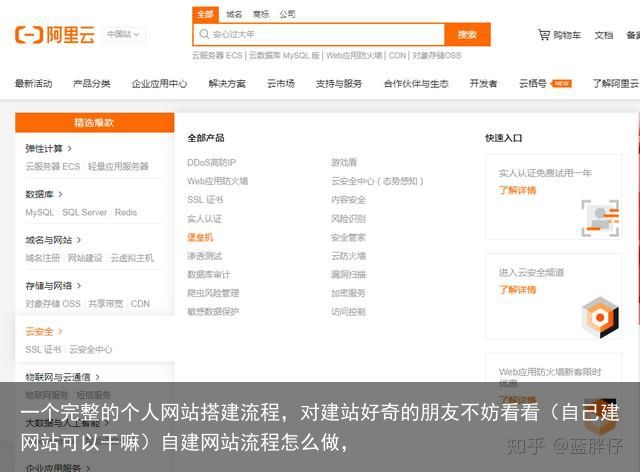
Task: Expand the 存储与网络 category arrow
Action: (x=79, y=286)
